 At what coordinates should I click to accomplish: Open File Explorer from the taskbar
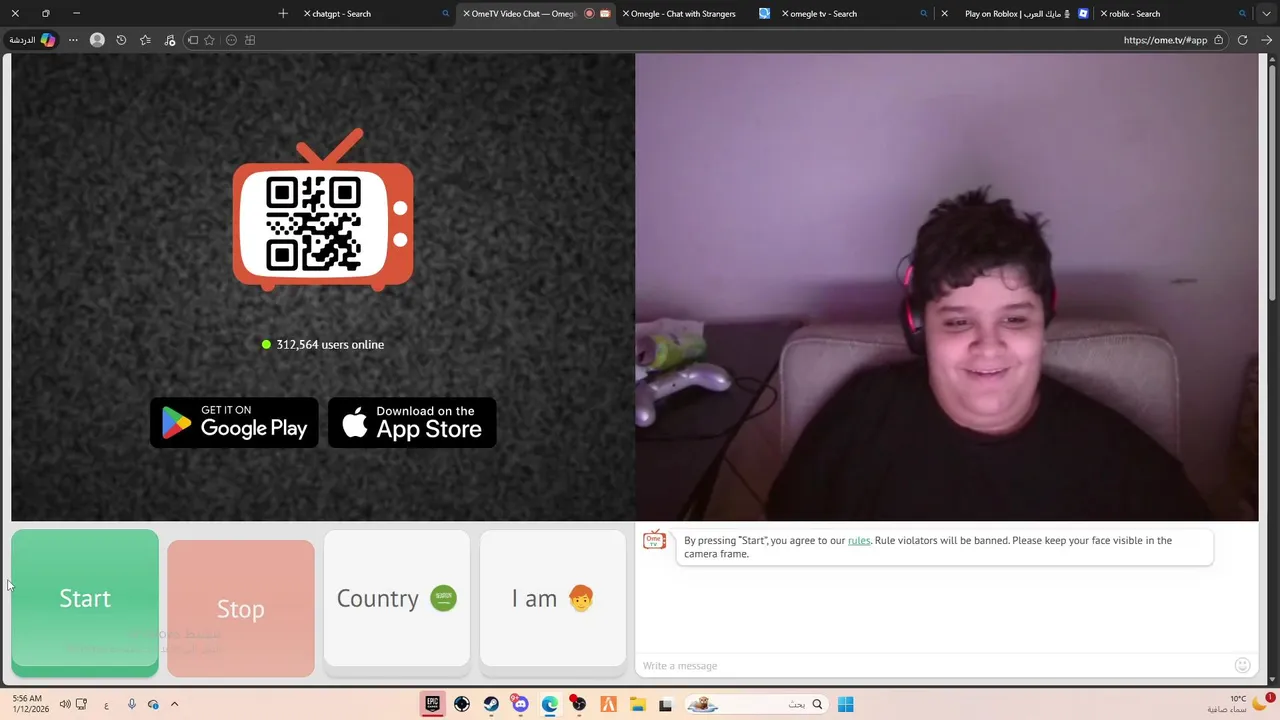[637, 704]
